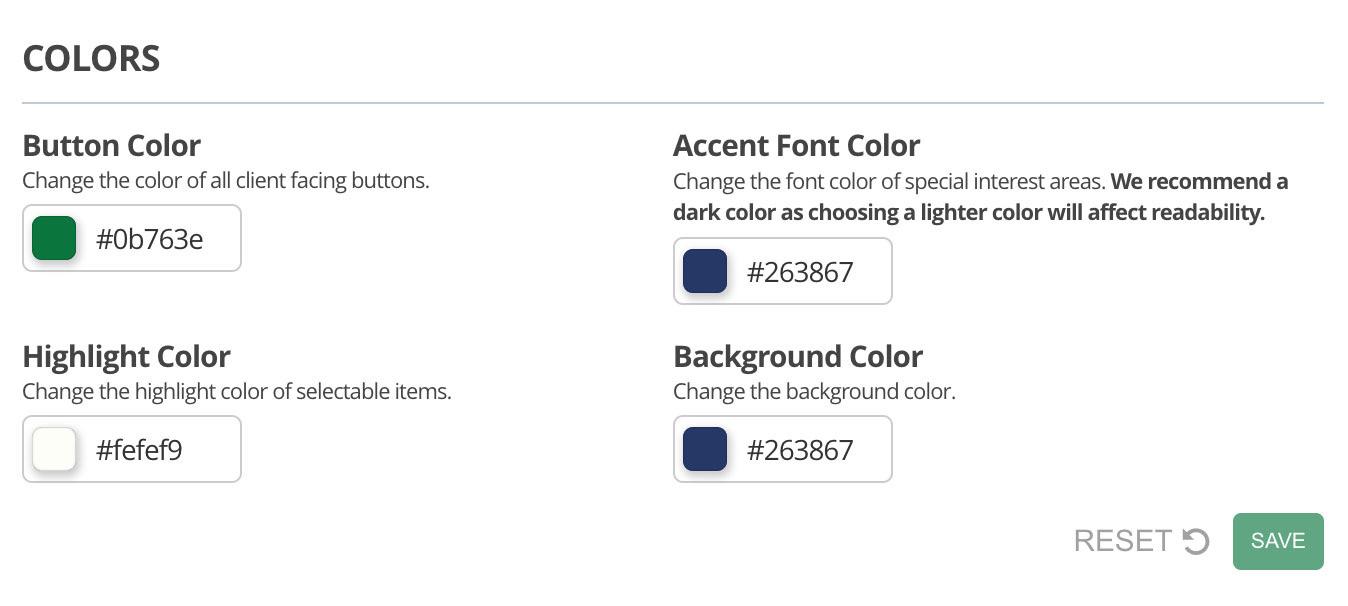Click the Accent Font Color hex field
The image size is (1348, 606).
tap(800, 272)
